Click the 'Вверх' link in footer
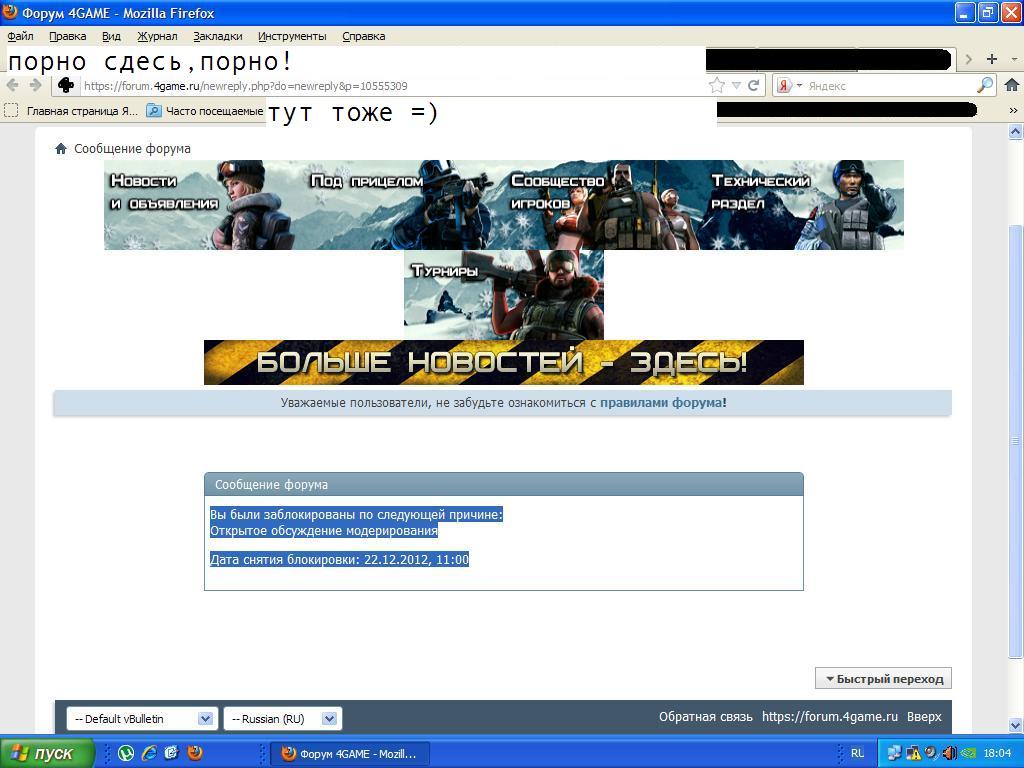This screenshot has height=768, width=1024. [924, 717]
